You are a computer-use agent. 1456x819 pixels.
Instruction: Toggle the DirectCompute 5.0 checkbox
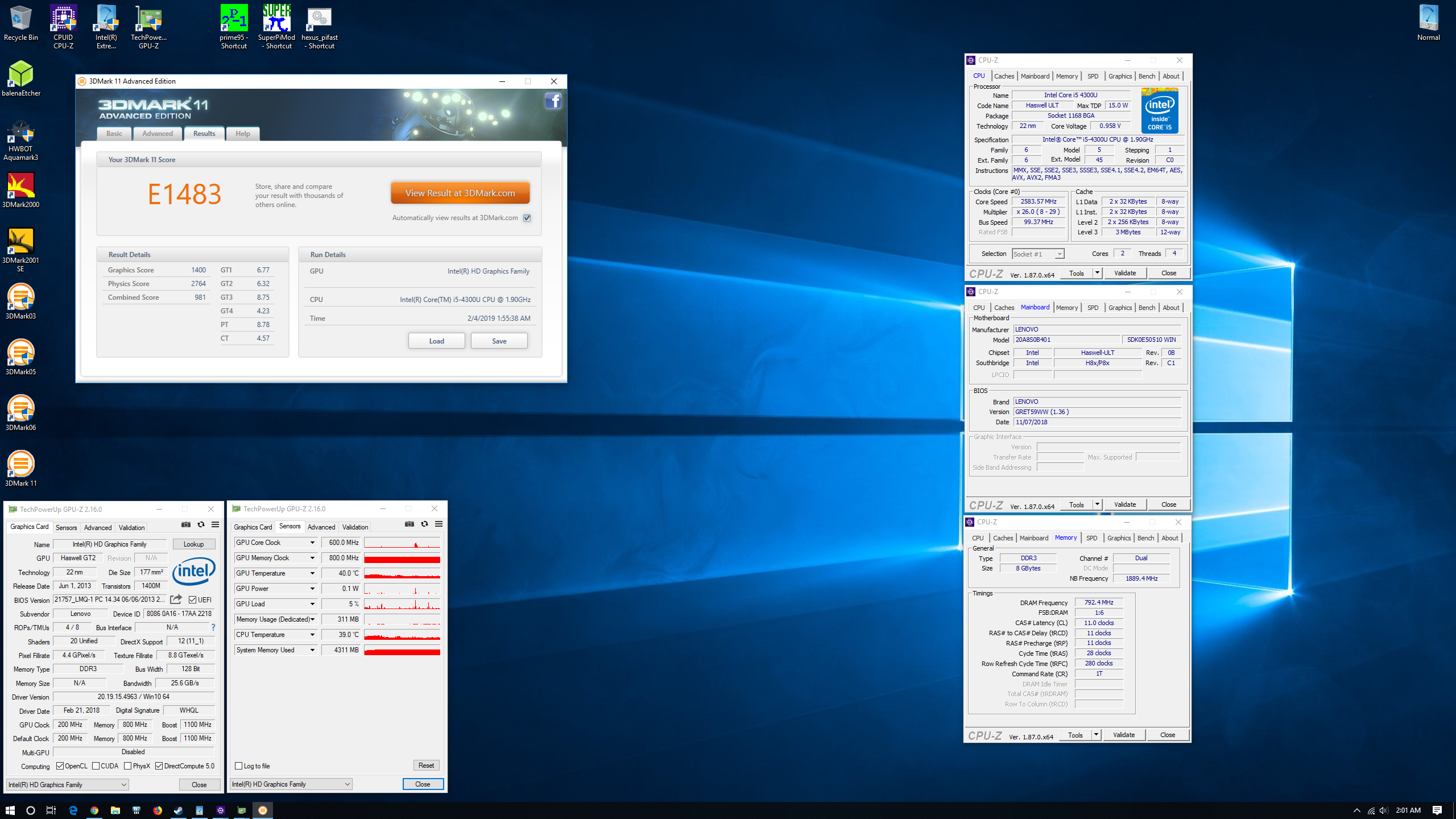click(159, 766)
